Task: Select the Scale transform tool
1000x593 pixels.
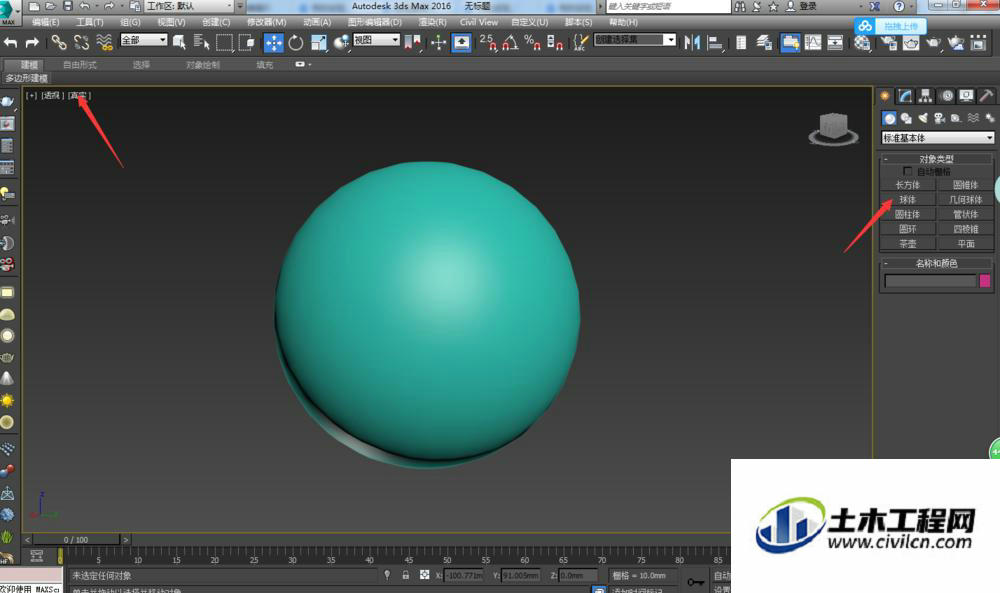Action: (318, 43)
